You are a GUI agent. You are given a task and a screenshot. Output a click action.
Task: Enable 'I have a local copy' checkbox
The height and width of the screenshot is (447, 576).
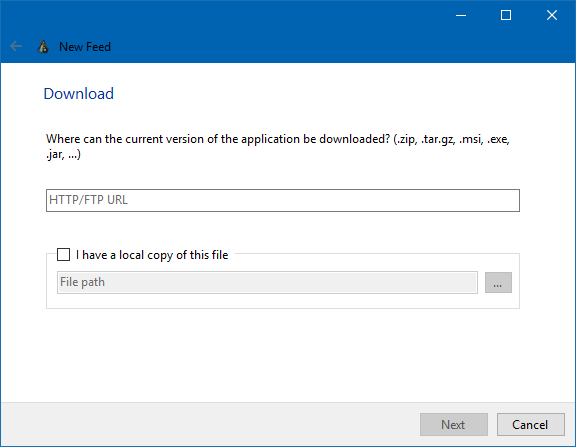point(63,255)
